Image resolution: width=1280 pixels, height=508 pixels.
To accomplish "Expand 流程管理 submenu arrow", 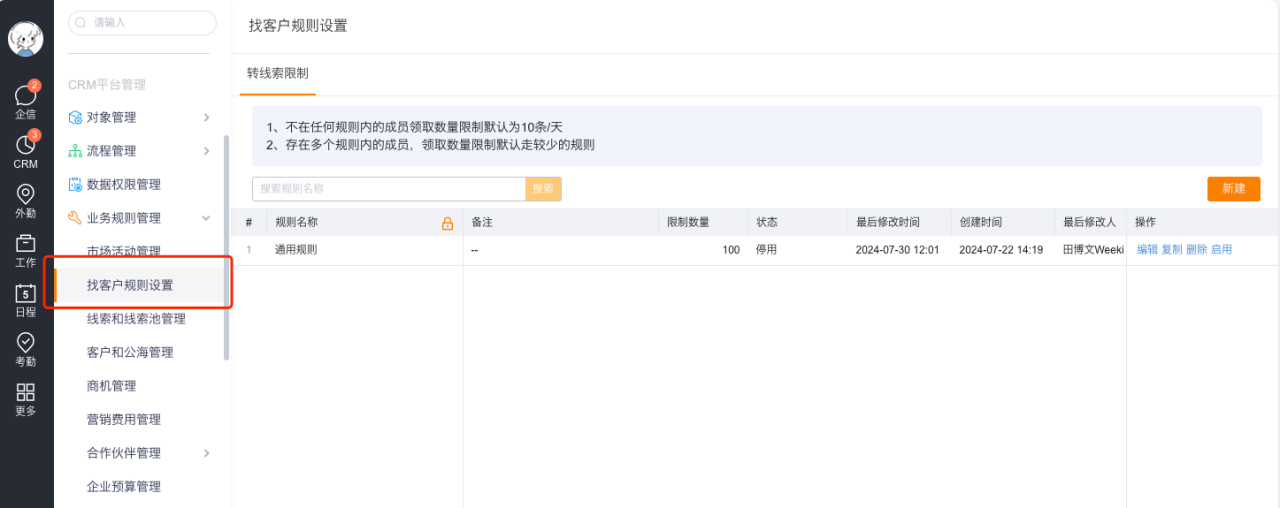I will pyautogui.click(x=206, y=151).
